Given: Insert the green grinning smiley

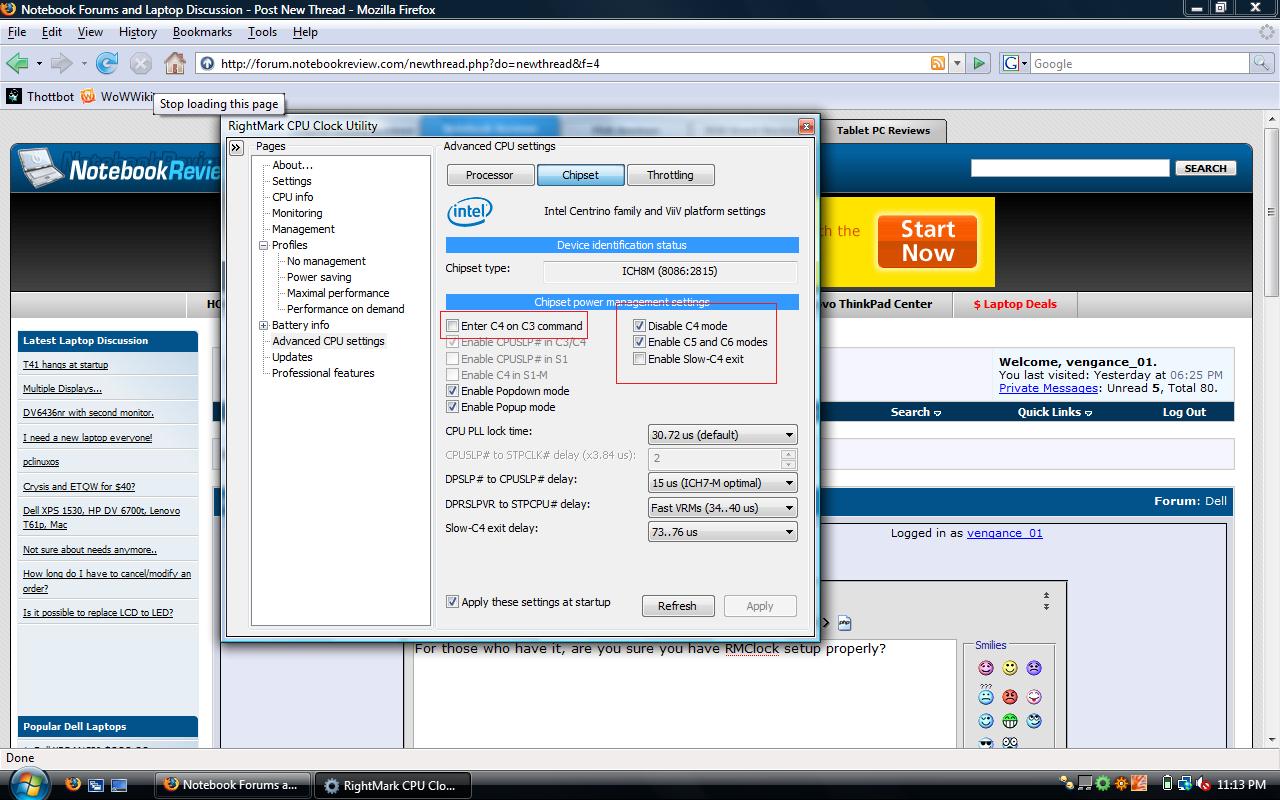Looking at the screenshot, I should coord(1010,721).
